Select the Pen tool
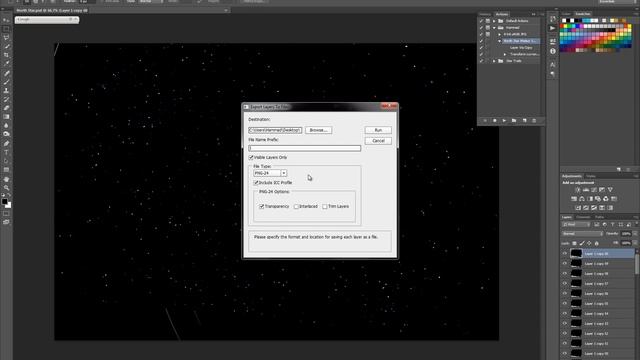640x360 pixels. [6, 144]
